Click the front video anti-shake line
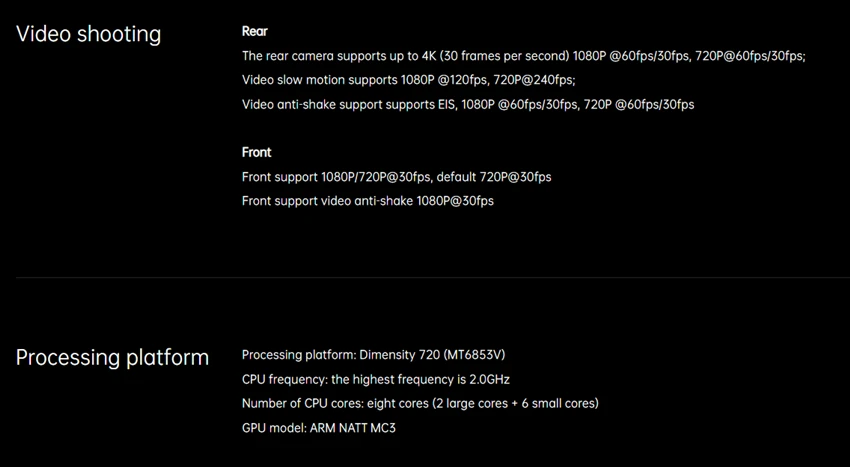 click(367, 201)
